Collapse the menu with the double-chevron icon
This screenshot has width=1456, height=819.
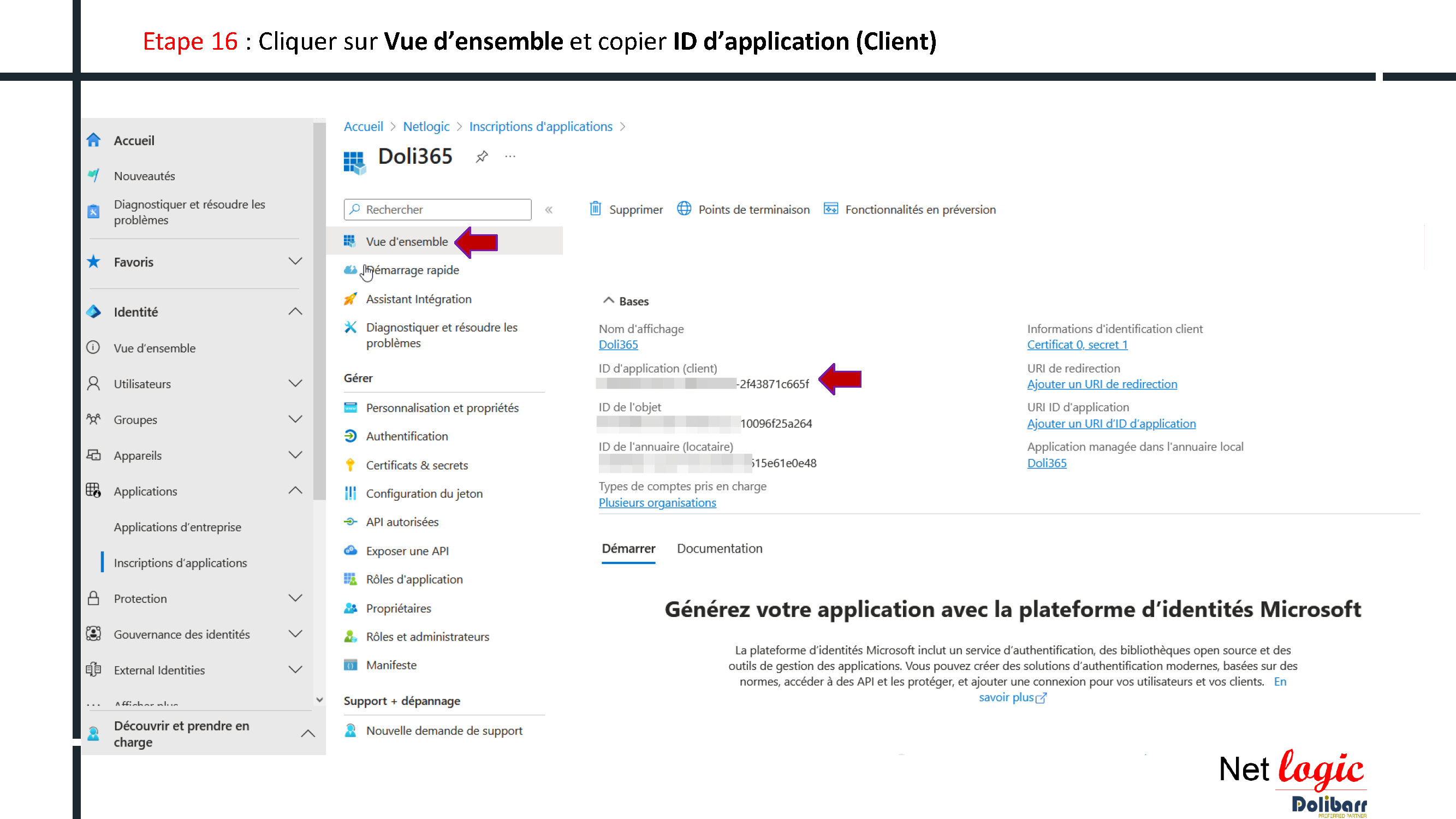(x=549, y=210)
